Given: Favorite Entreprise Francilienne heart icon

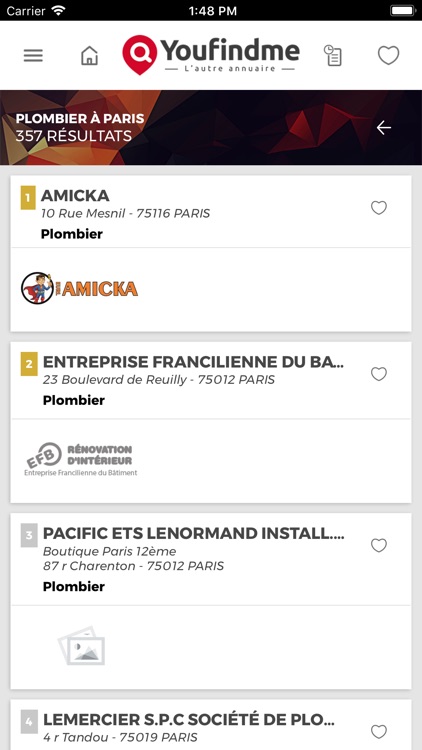Looking at the screenshot, I should (379, 374).
